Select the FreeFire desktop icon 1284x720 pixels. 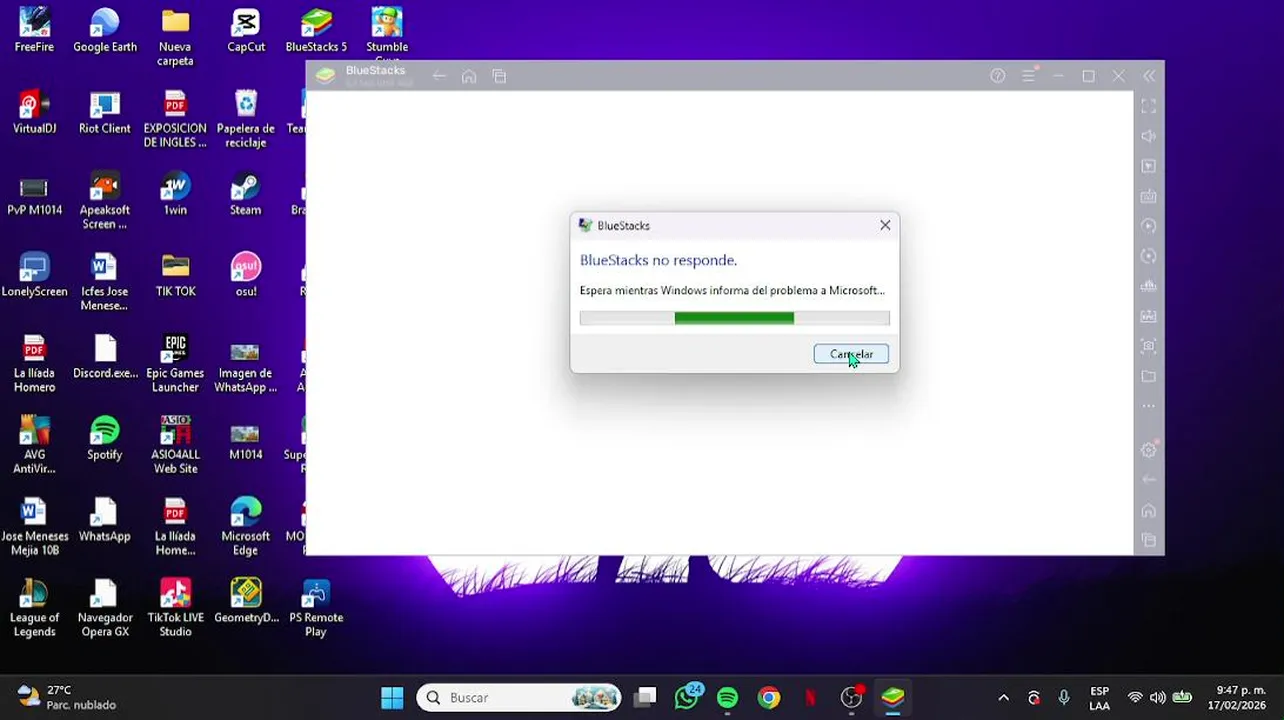click(x=34, y=30)
